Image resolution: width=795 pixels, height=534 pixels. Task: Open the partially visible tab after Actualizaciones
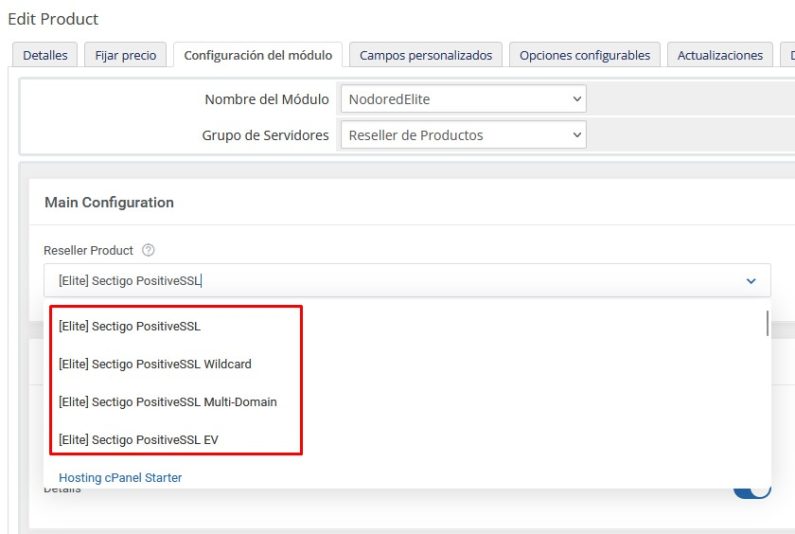(788, 56)
